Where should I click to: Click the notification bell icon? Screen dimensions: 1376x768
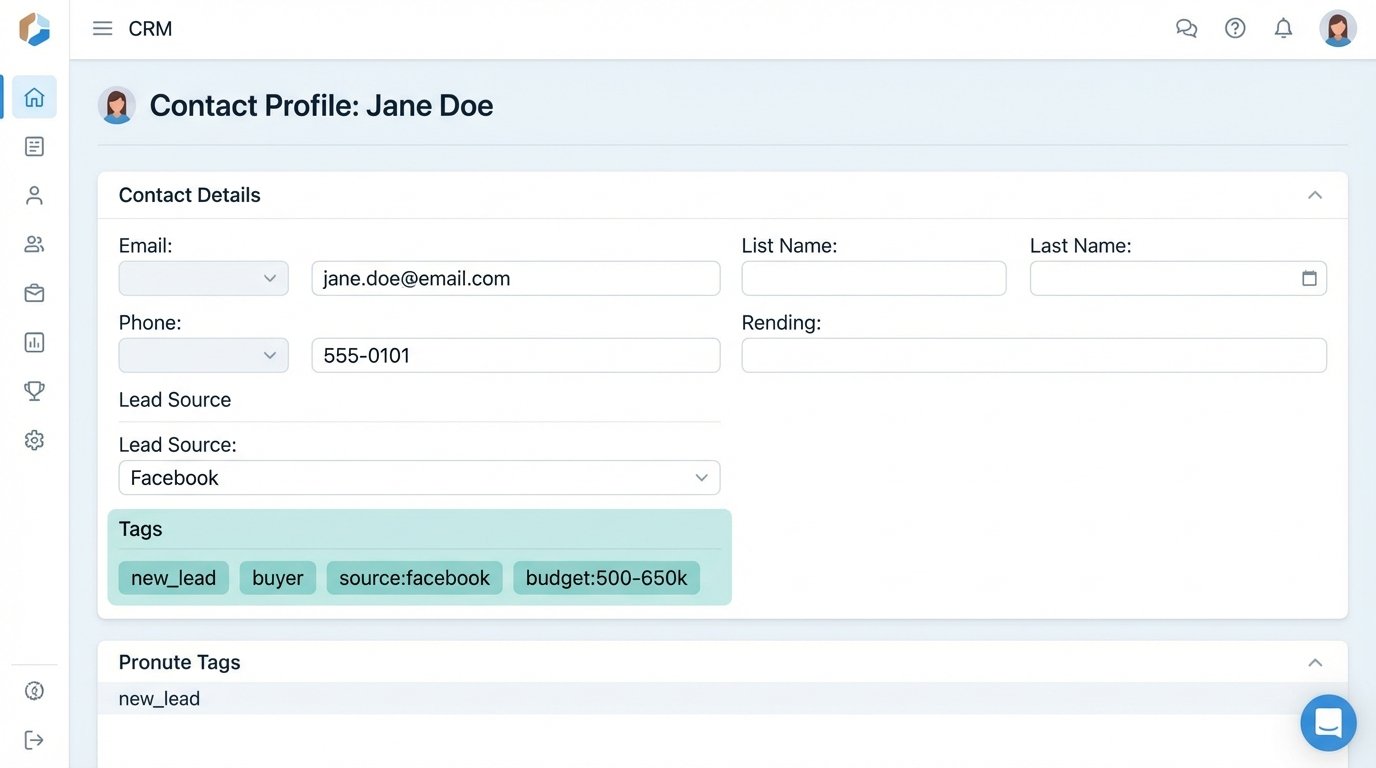[1283, 28]
